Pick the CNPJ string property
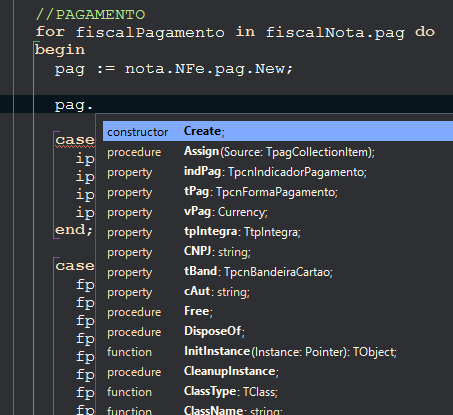Screen dimensions: 453x415 278,252
